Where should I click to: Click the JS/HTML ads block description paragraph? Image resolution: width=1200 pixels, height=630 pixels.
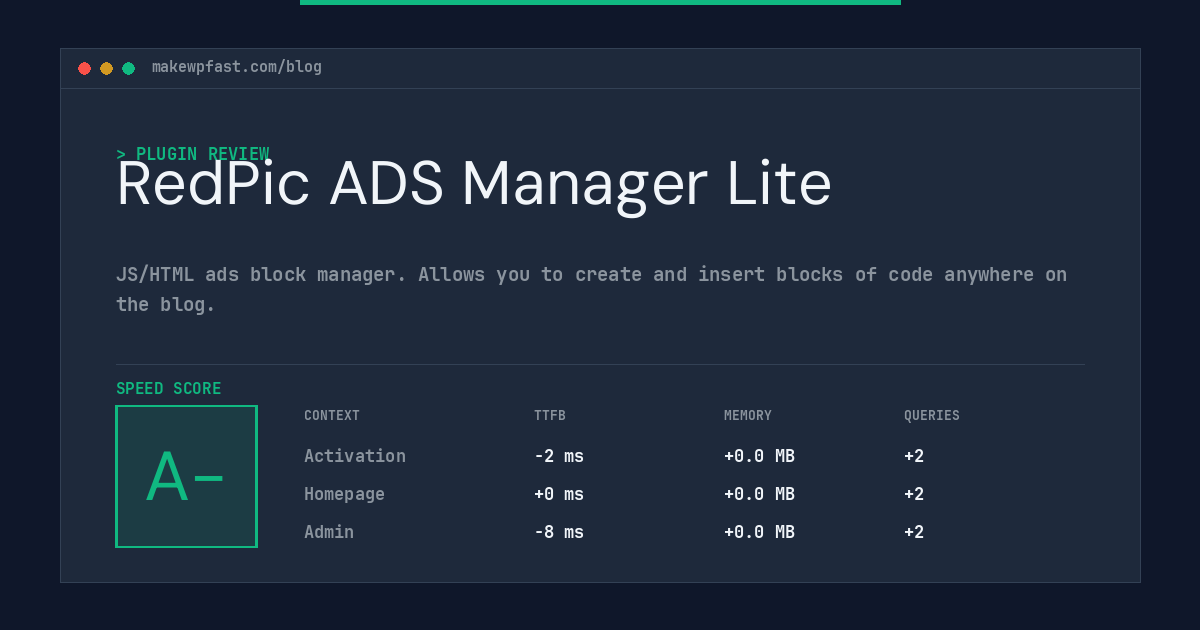(x=591, y=289)
